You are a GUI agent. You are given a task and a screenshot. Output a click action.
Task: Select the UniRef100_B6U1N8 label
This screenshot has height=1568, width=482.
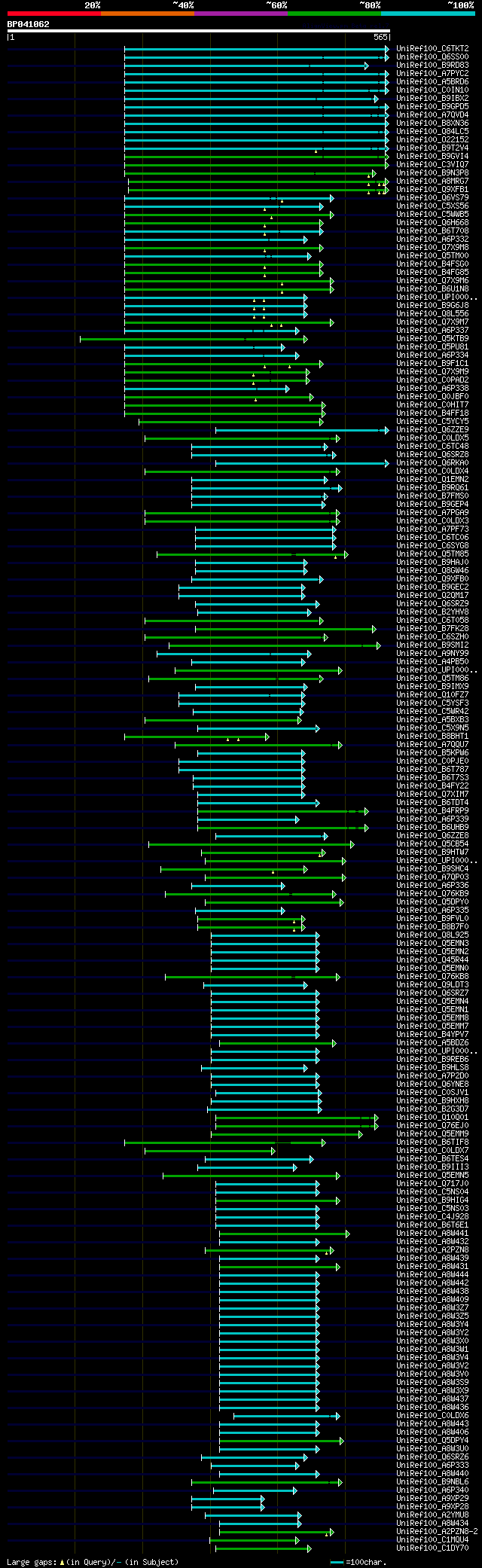[x=432, y=288]
